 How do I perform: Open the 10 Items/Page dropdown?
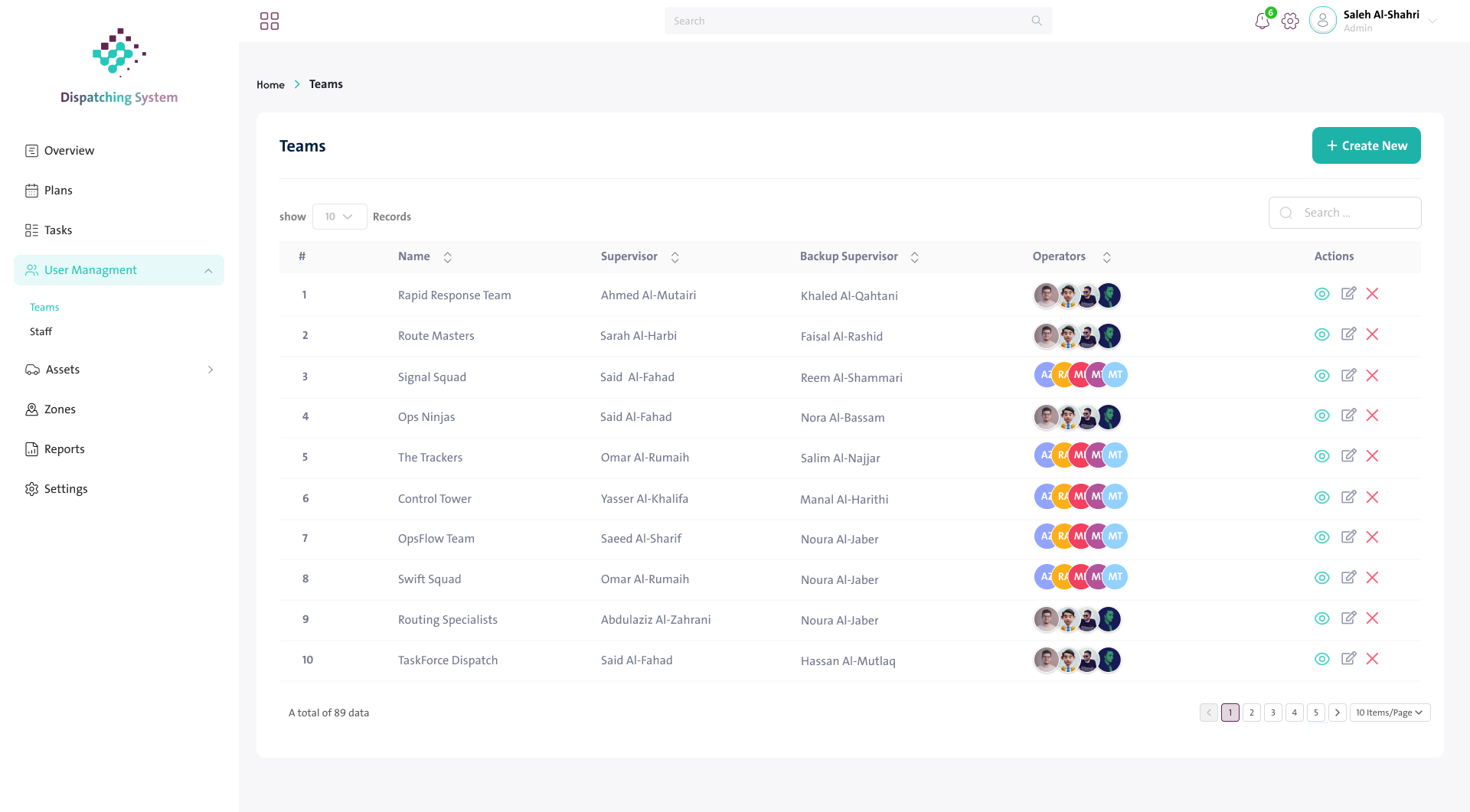click(x=1389, y=713)
